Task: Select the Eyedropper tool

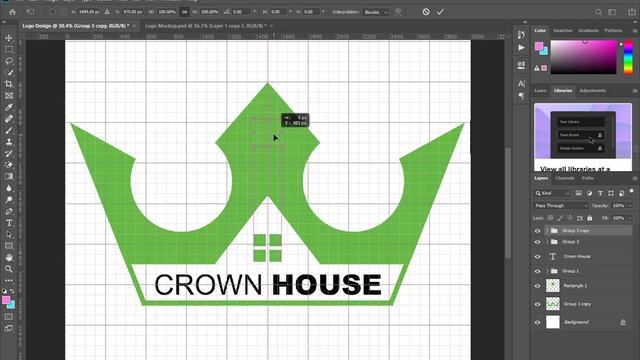Action: 9,107
